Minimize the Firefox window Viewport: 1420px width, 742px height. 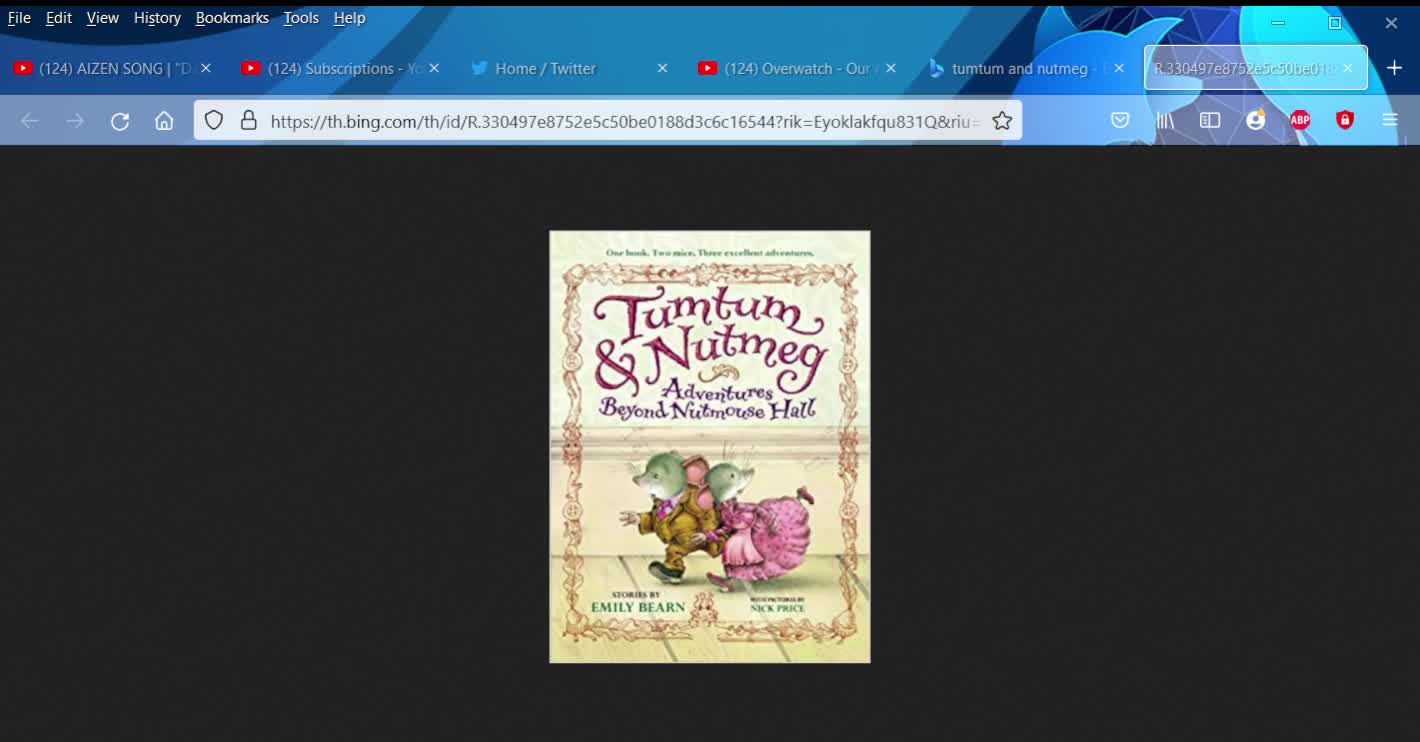point(1278,22)
